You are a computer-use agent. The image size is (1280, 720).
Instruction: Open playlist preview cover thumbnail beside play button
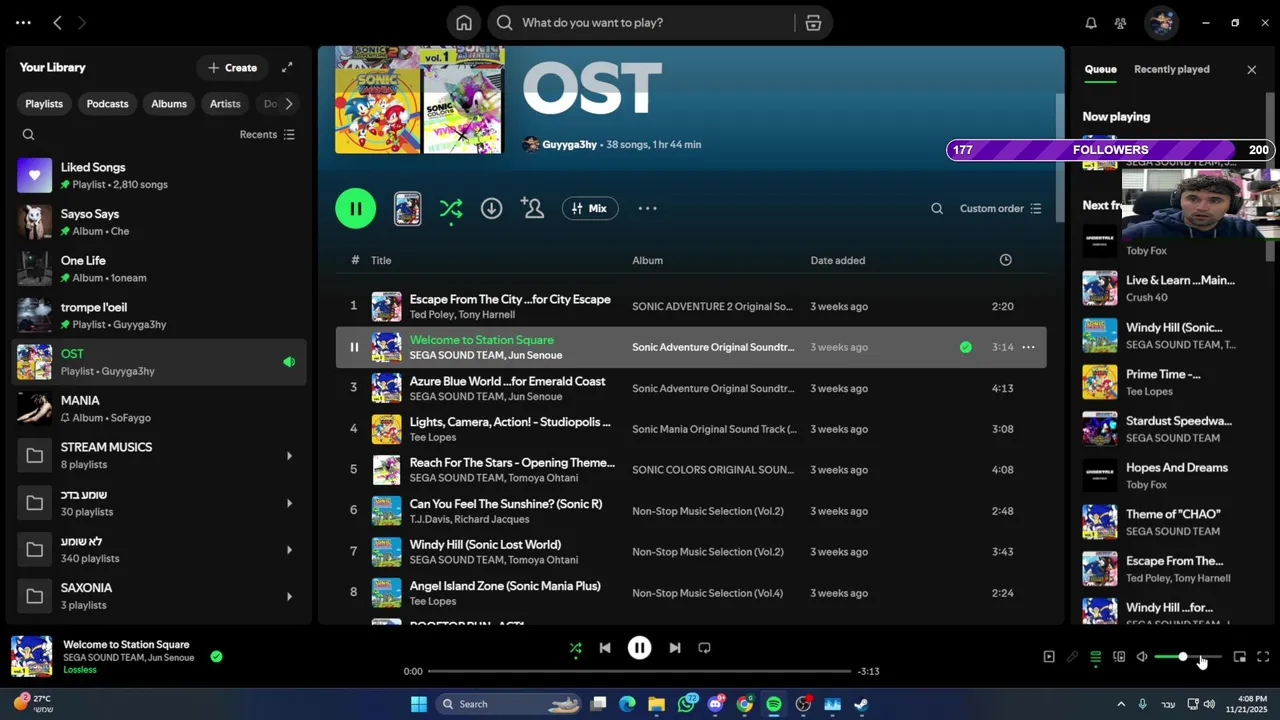point(407,208)
